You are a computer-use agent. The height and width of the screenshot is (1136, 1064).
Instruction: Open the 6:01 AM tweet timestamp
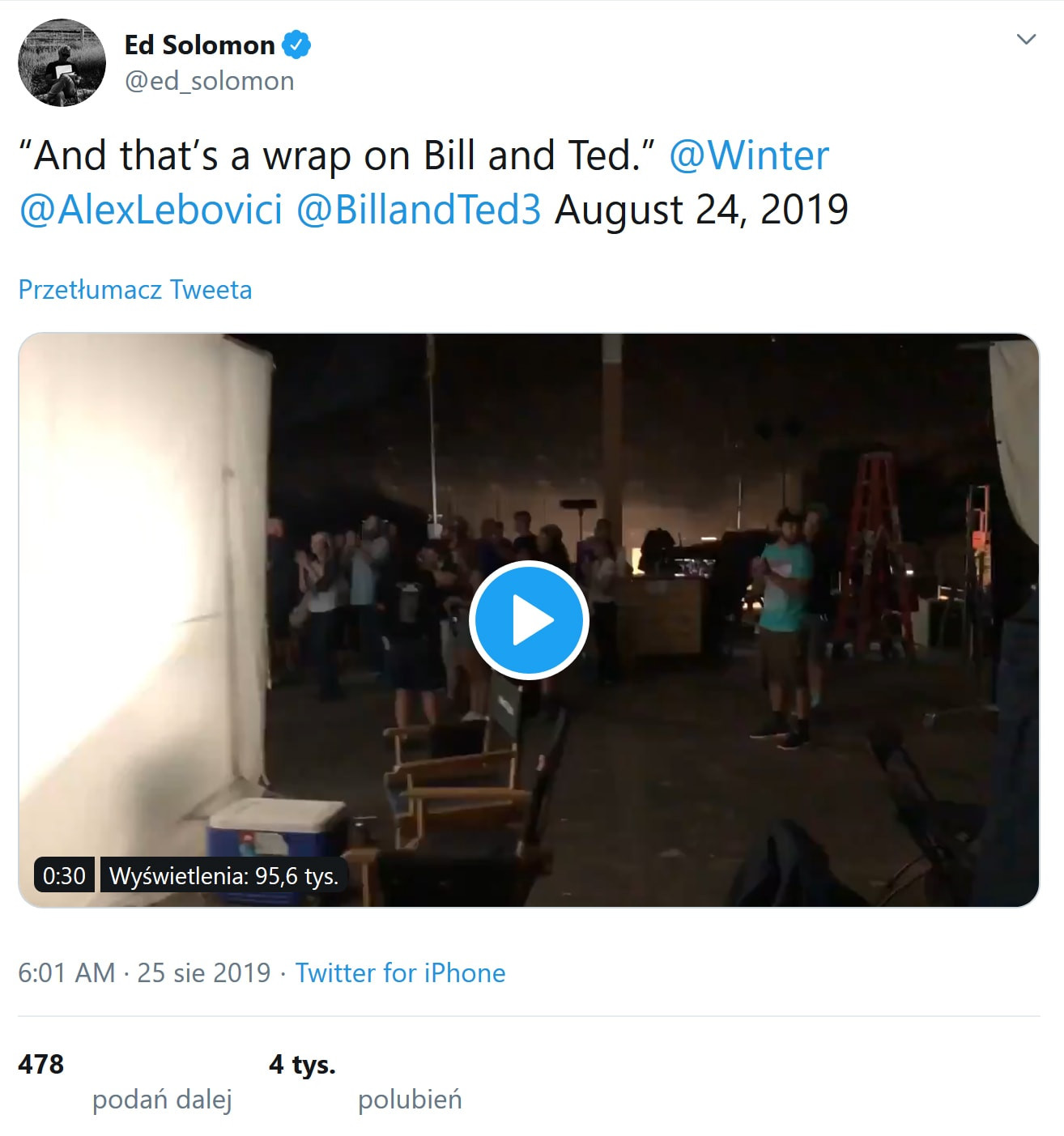point(66,972)
